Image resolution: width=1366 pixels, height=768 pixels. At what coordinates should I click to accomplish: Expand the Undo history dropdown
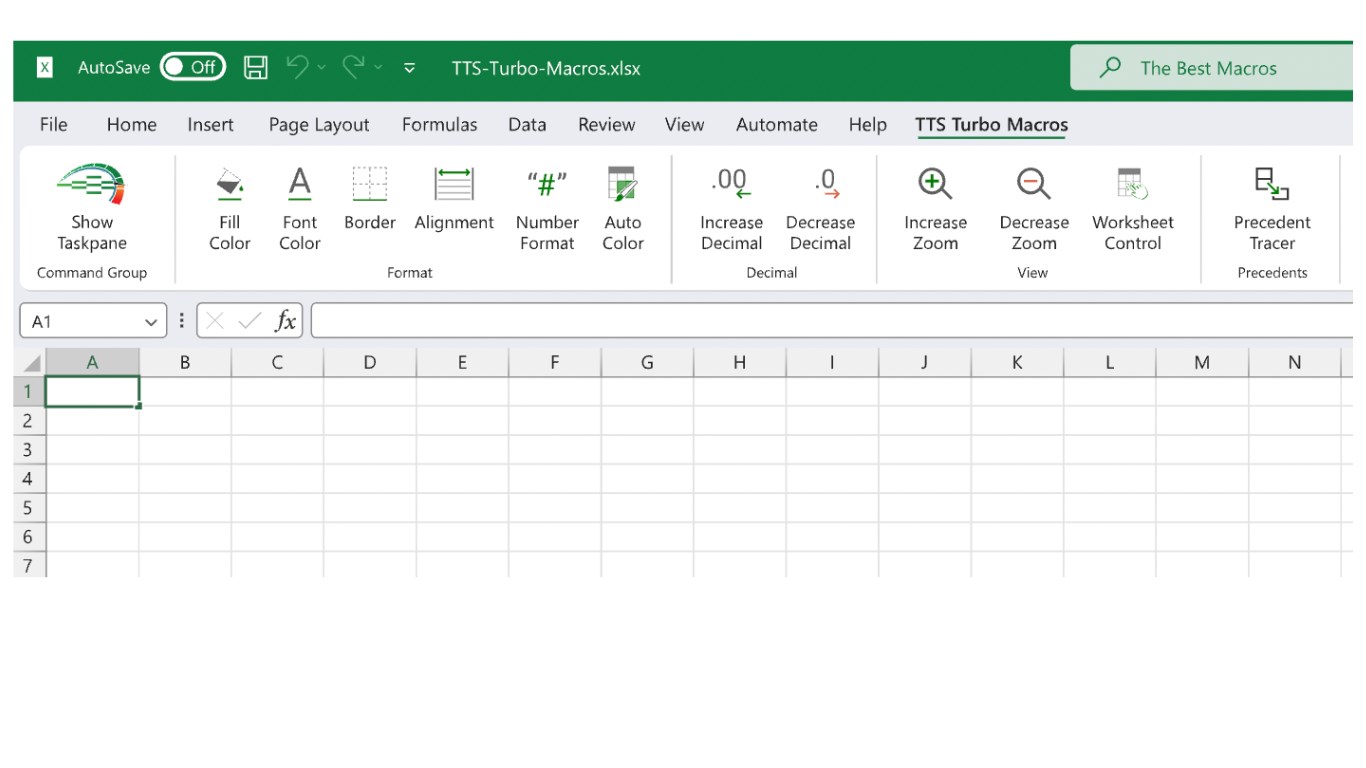322,68
